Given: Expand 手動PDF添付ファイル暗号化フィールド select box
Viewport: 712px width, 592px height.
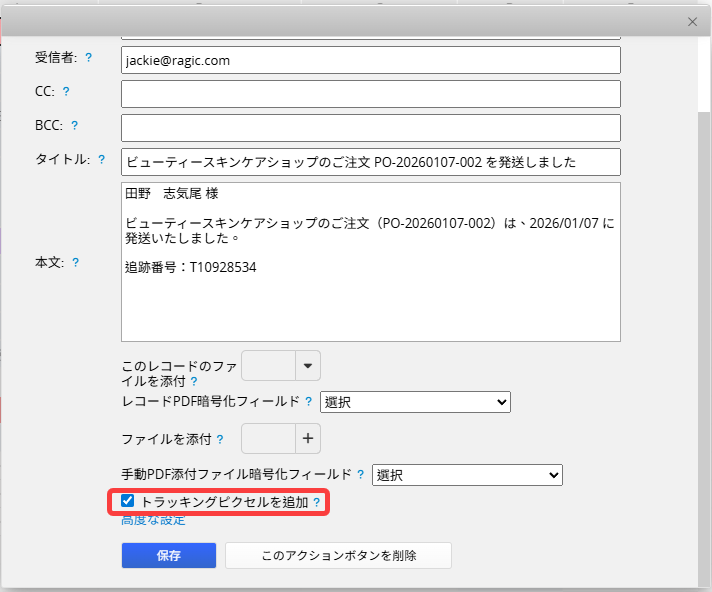Looking at the screenshot, I should (x=467, y=475).
